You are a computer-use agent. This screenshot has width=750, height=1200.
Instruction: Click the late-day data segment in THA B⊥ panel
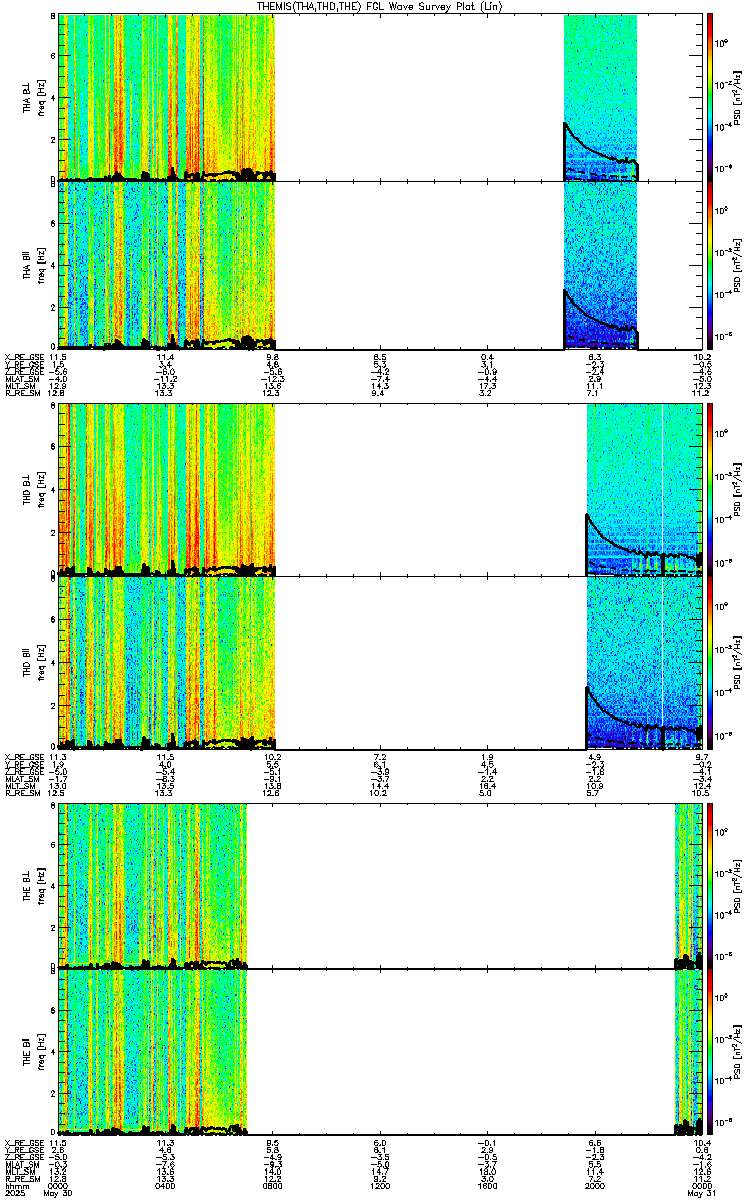600,97
